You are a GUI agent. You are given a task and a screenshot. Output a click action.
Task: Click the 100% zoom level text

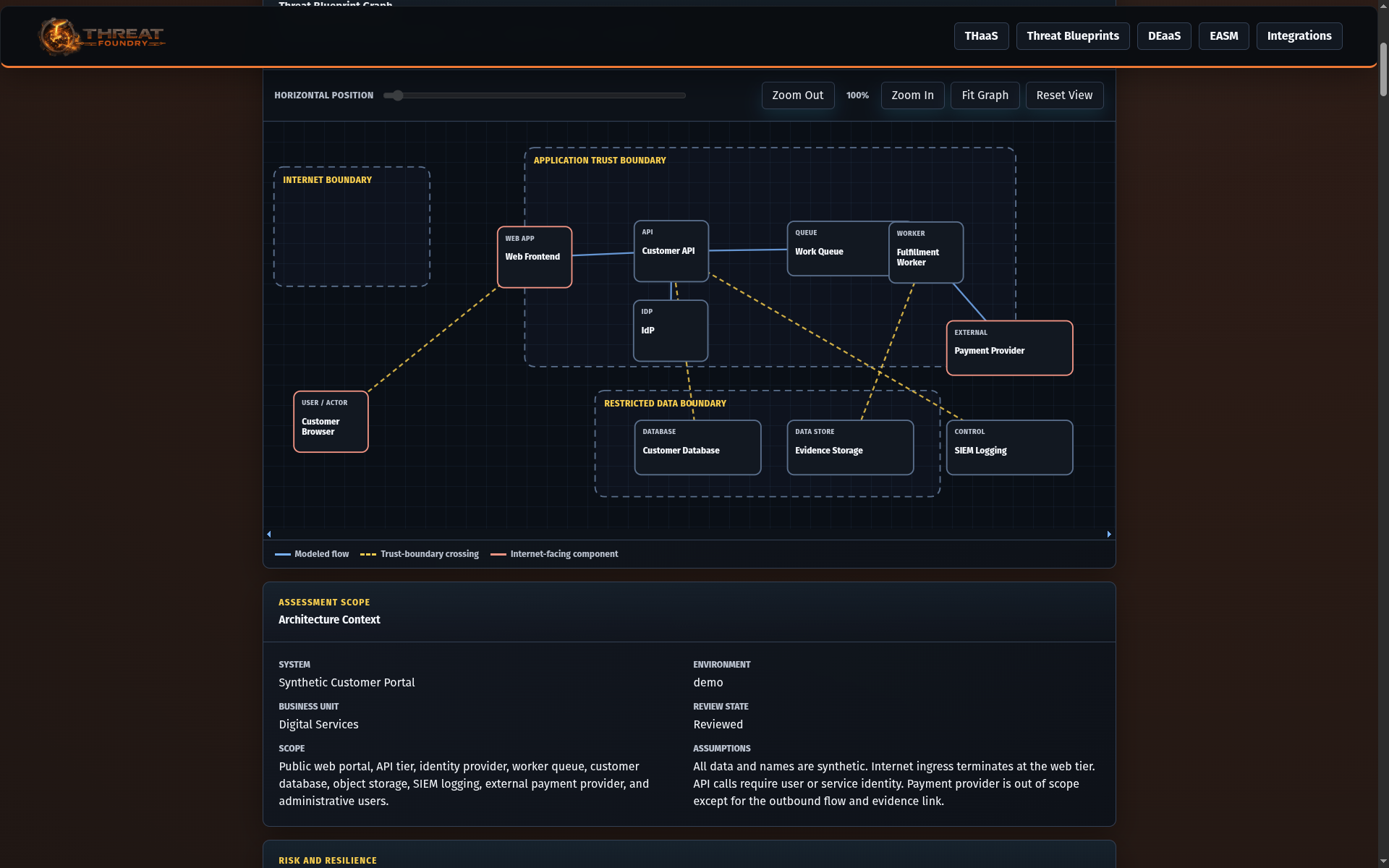coord(857,95)
